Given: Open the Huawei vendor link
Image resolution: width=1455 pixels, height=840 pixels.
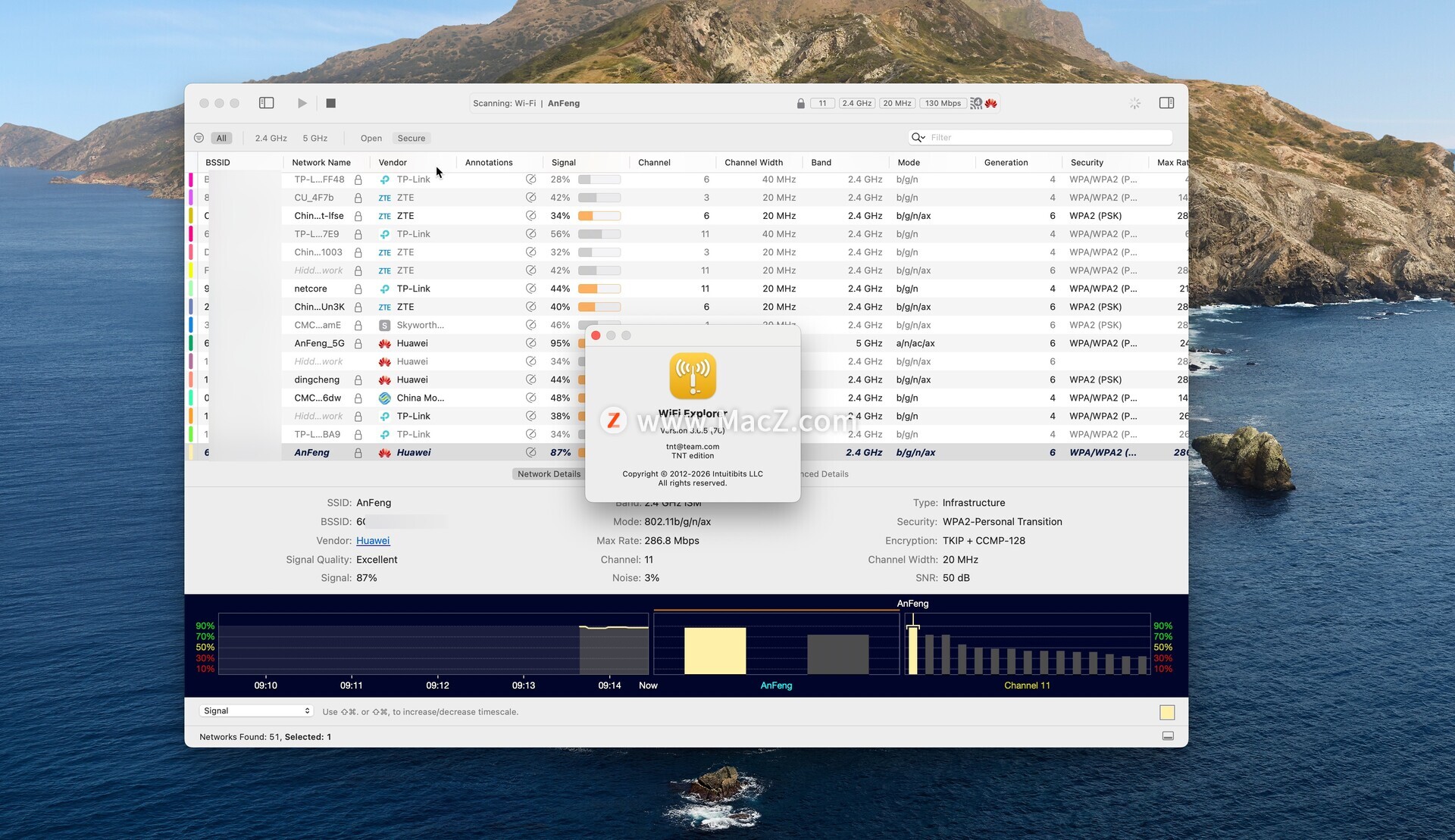Looking at the screenshot, I should pyautogui.click(x=373, y=541).
